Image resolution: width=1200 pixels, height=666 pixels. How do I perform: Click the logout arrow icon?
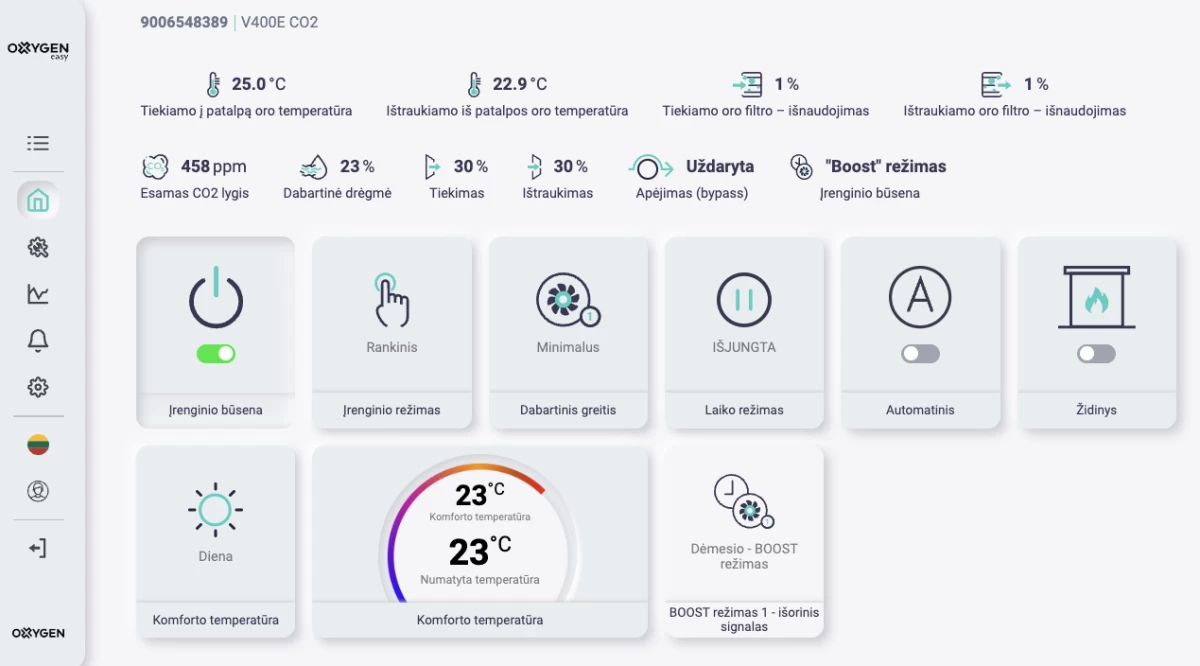[38, 548]
